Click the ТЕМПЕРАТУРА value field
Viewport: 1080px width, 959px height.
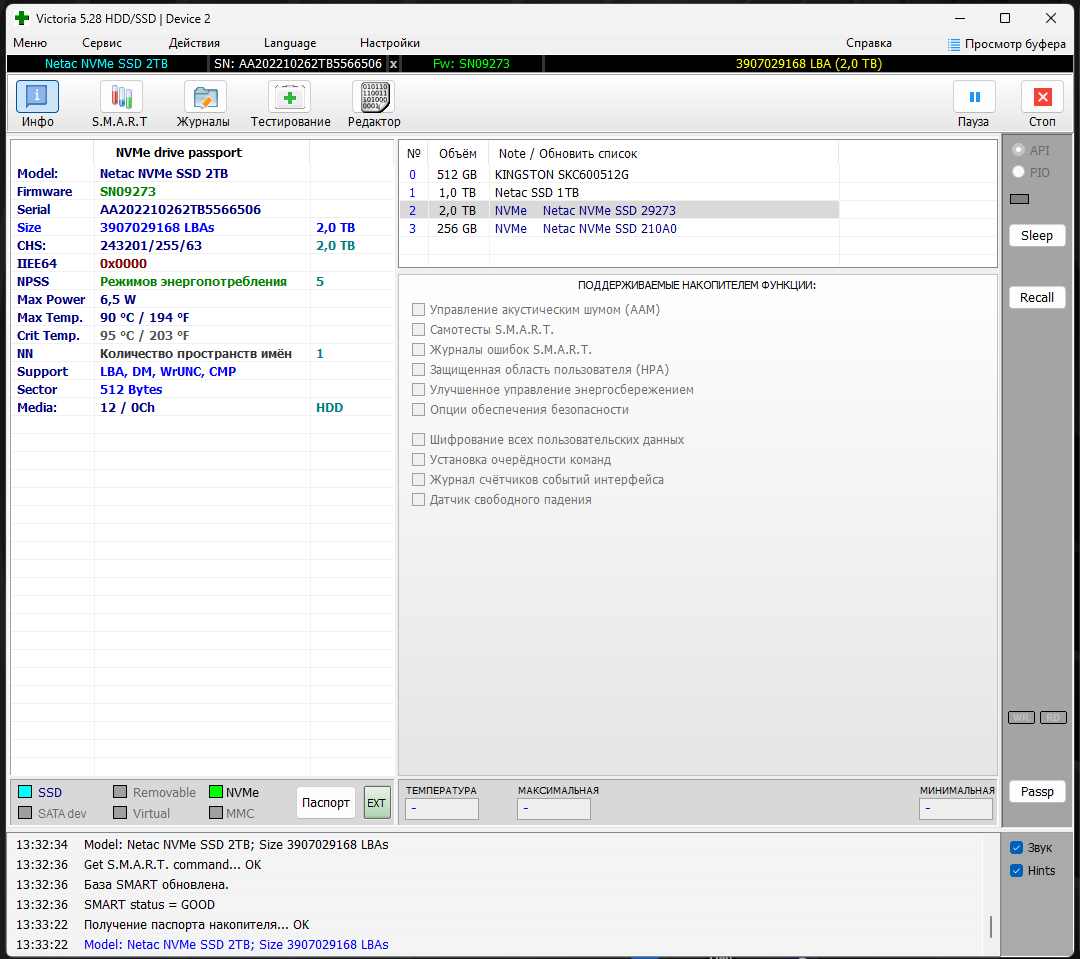coord(442,809)
